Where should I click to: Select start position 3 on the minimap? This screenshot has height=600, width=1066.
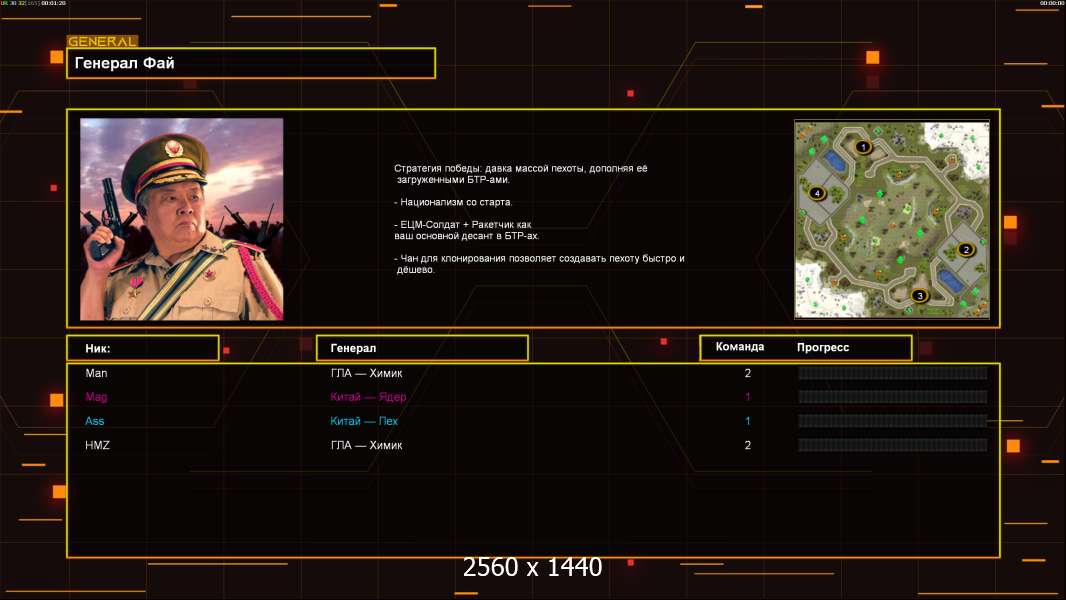point(920,295)
